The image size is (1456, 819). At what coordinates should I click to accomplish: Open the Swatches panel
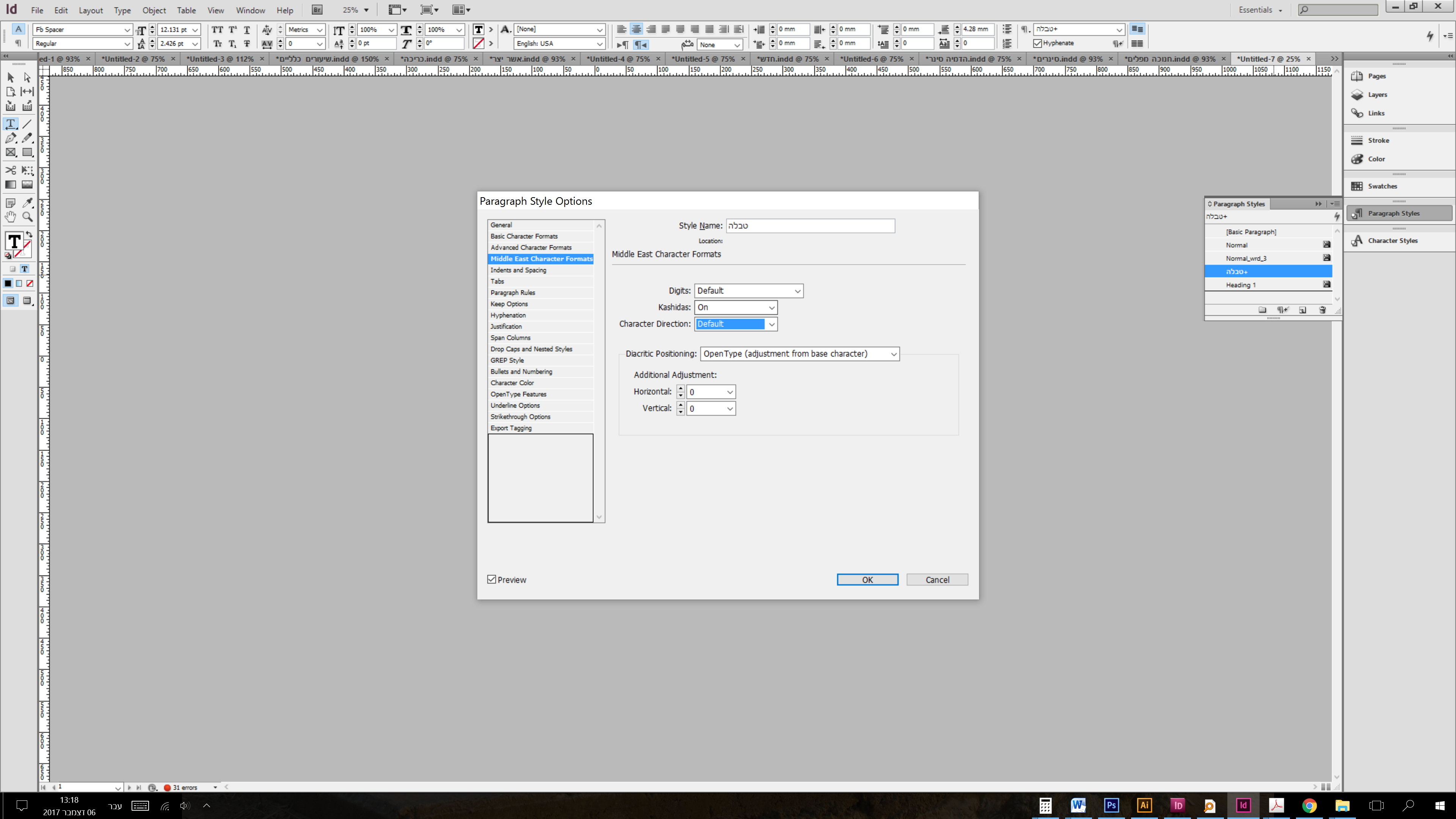pyautogui.click(x=1381, y=186)
